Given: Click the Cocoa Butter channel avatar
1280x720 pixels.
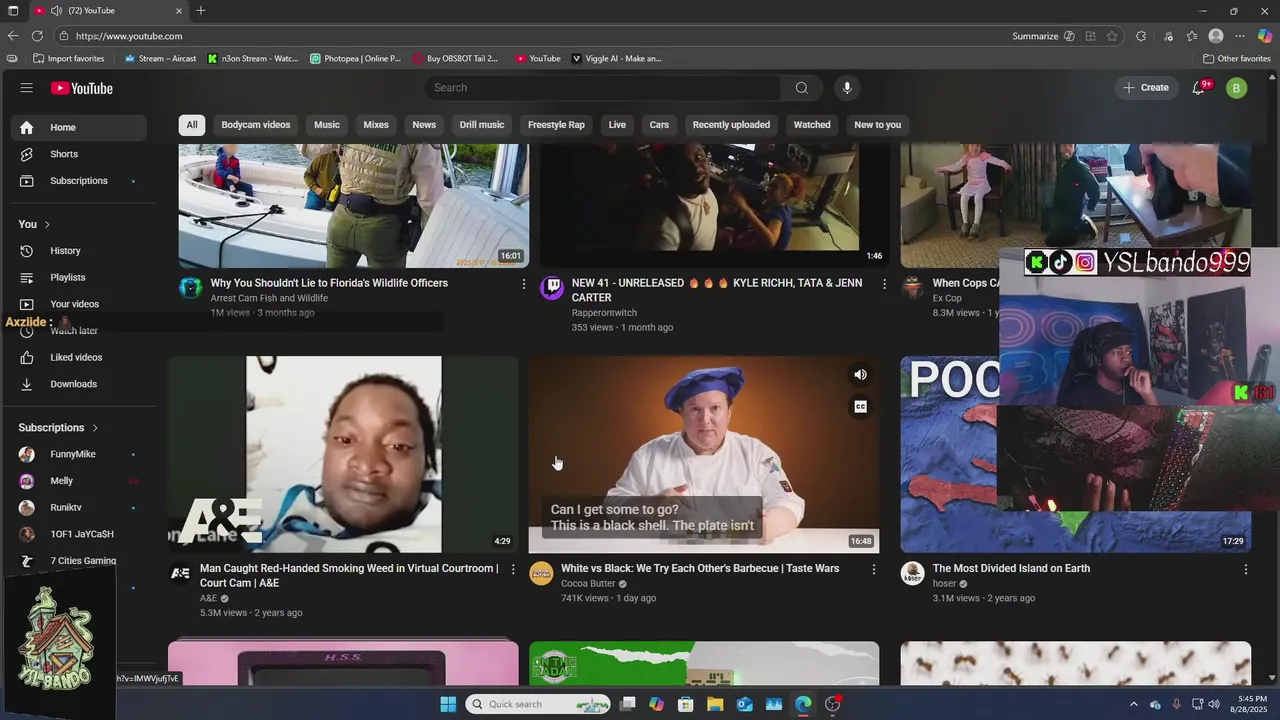Looking at the screenshot, I should 541,574.
